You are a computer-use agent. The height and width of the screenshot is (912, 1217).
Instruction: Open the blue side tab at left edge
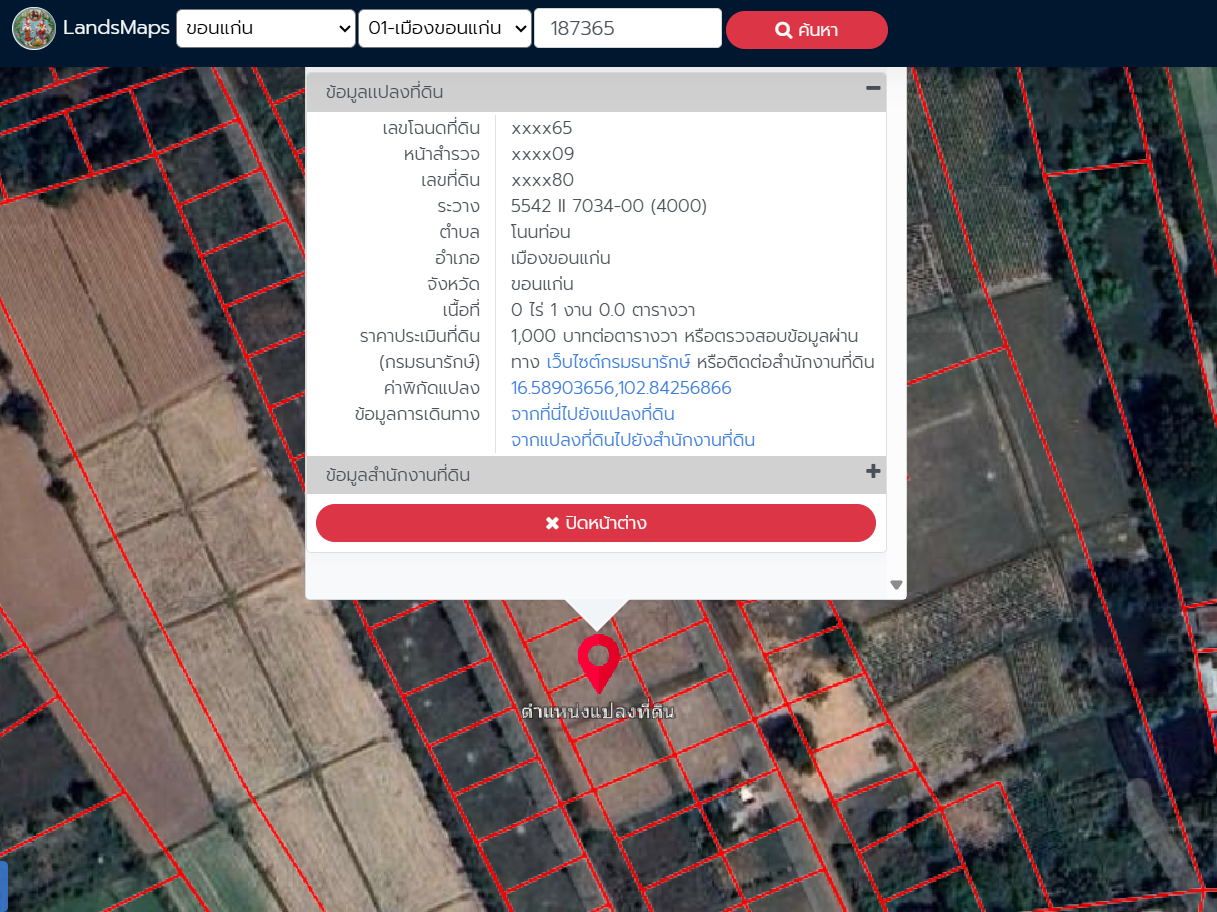coord(3,886)
